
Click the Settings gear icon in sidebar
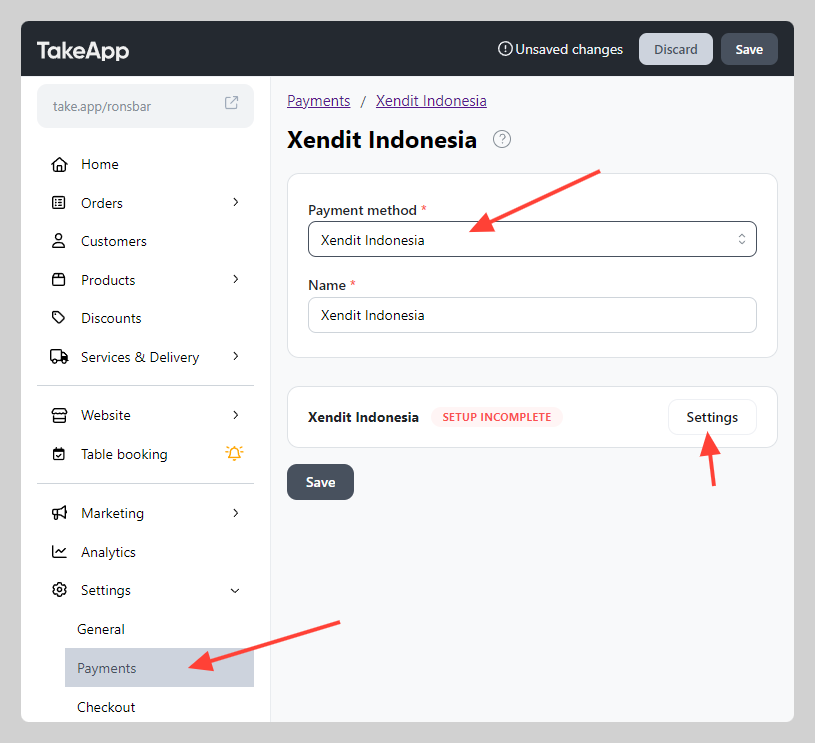click(59, 590)
